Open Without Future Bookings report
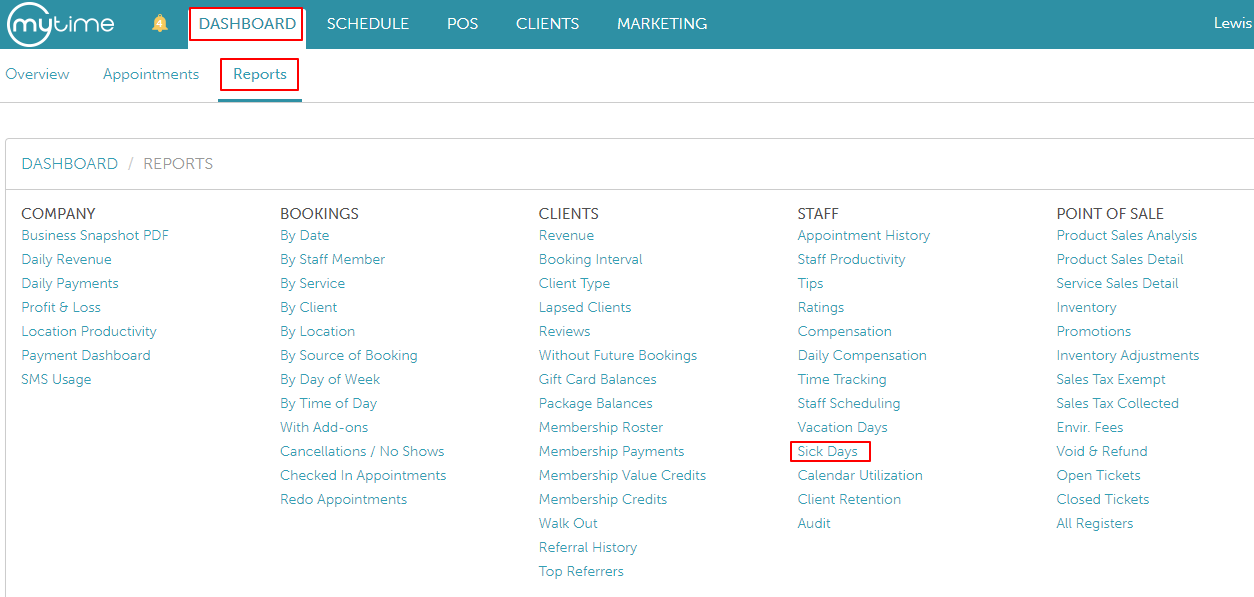The width and height of the screenshot is (1254, 597). [618, 356]
